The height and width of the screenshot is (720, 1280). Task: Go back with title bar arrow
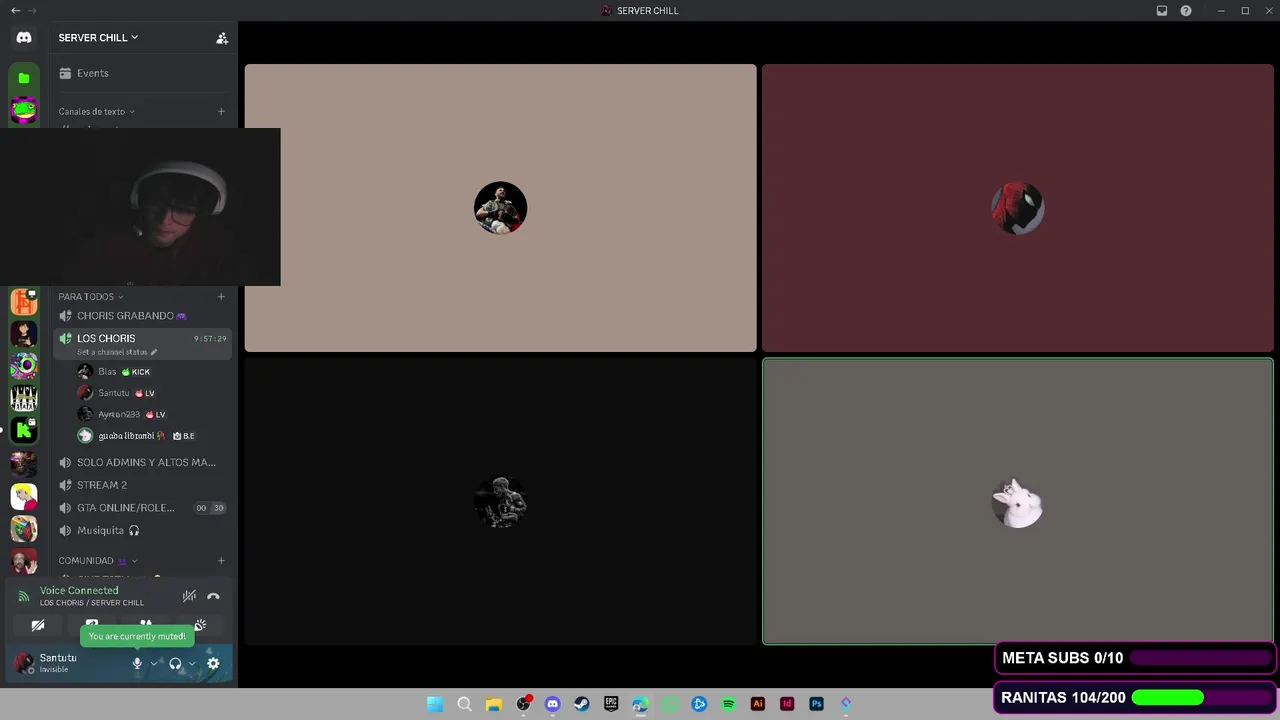[x=15, y=11]
